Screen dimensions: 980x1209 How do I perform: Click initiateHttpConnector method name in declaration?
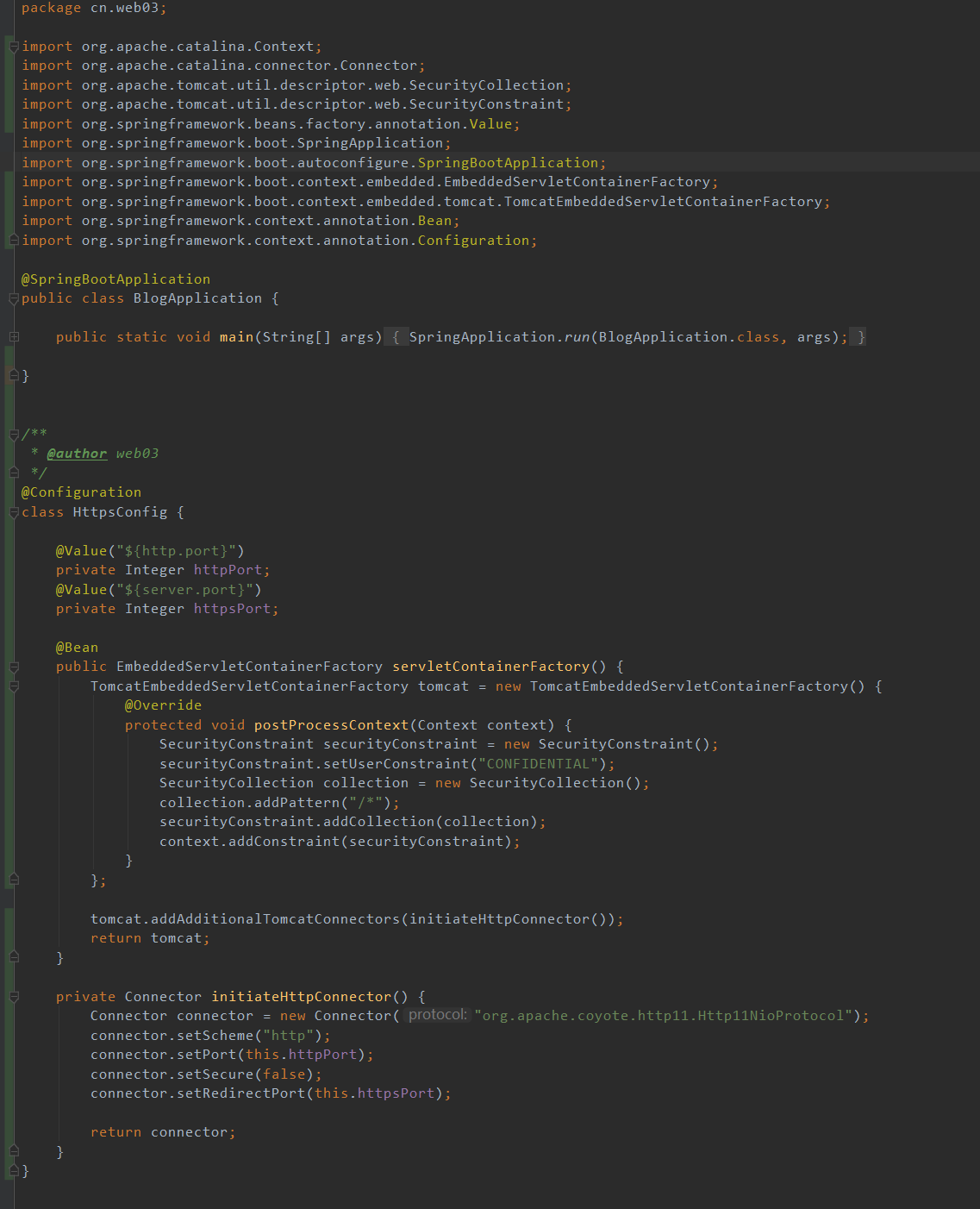pos(301,997)
